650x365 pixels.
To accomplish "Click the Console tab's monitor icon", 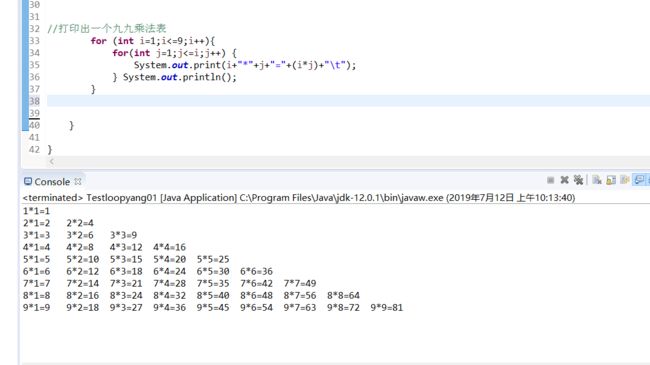I will (28, 181).
